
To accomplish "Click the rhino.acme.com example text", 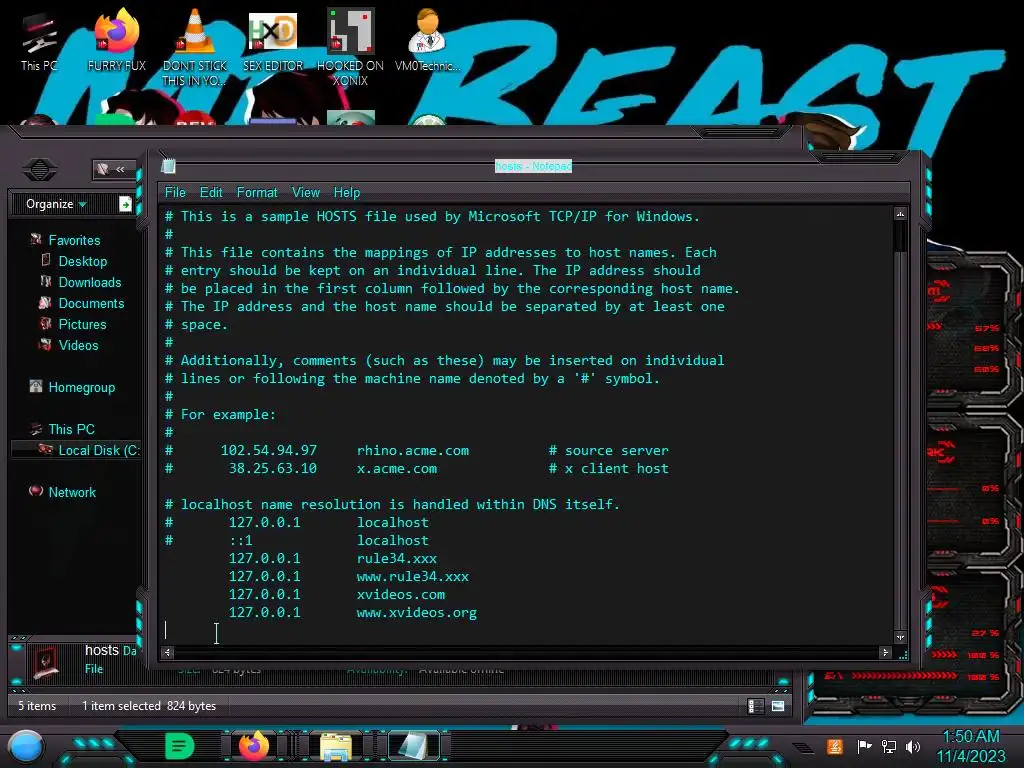I will click(413, 451).
